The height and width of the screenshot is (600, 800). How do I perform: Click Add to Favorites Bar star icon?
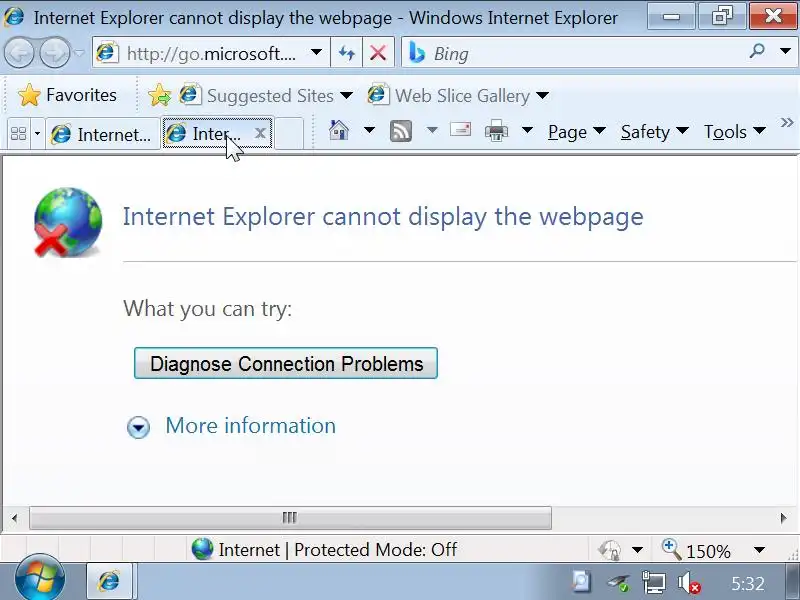160,95
